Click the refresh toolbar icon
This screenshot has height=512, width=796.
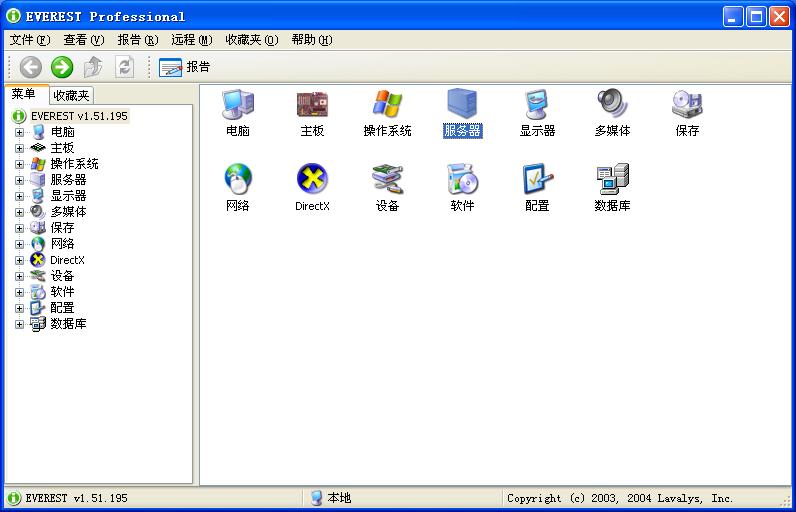click(124, 67)
